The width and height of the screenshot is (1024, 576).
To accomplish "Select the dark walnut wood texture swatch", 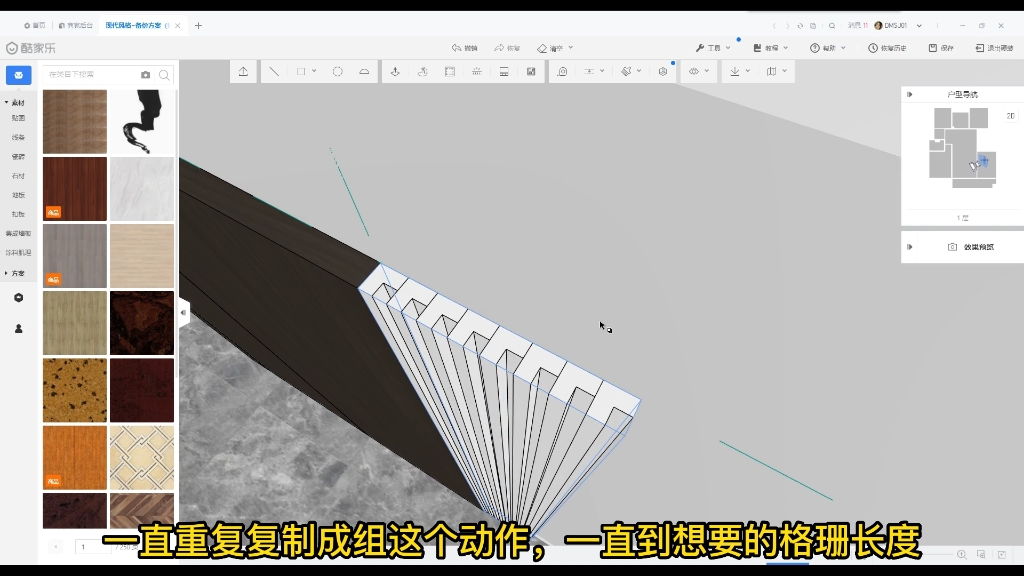I will pos(74,188).
